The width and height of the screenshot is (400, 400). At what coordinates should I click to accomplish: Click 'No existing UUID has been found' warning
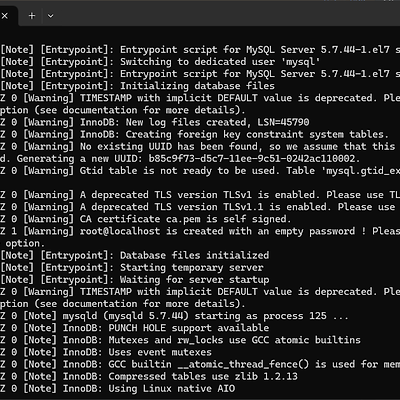tap(200, 147)
